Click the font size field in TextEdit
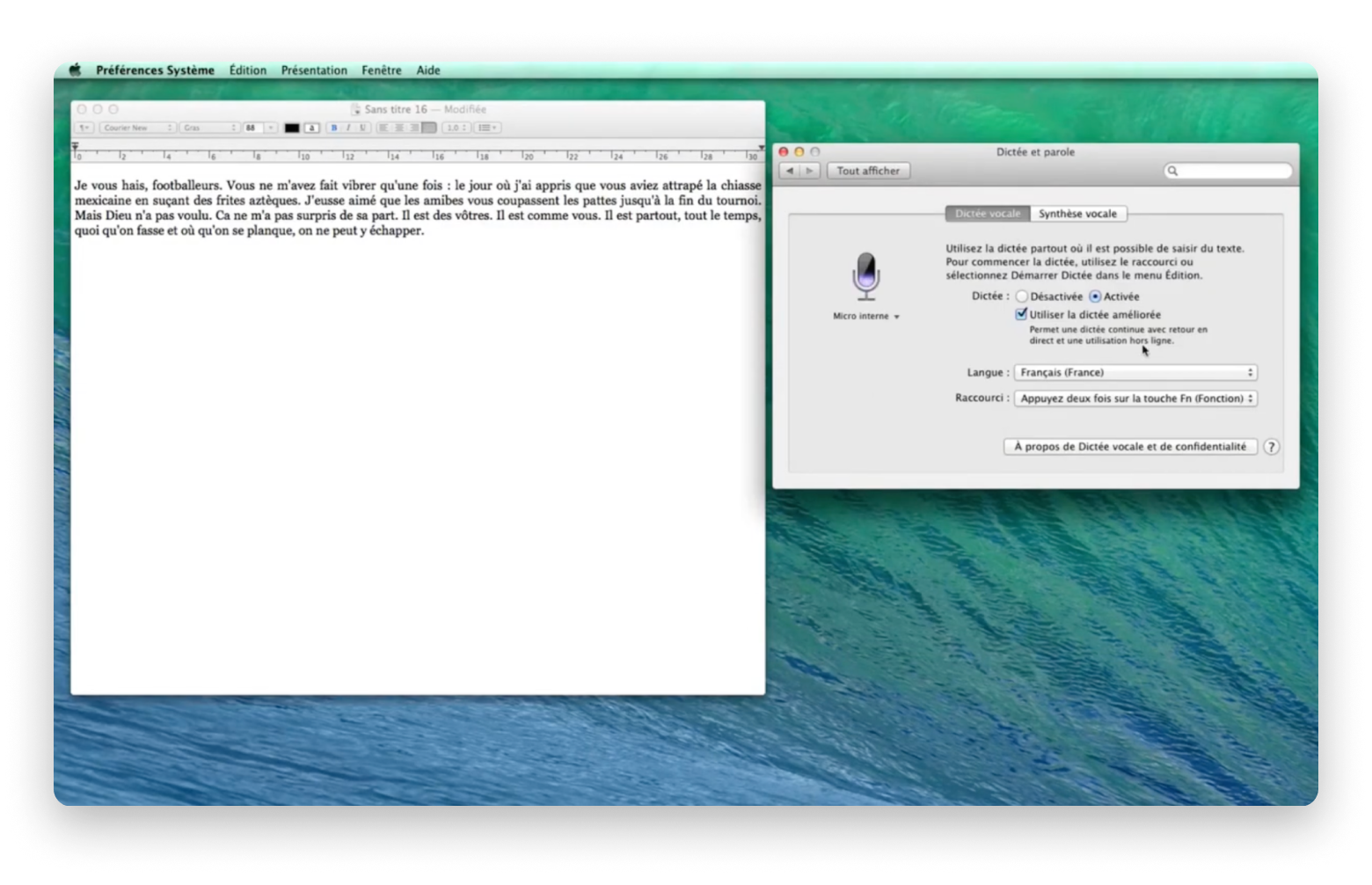This screenshot has height=885, width=1372. (253, 128)
